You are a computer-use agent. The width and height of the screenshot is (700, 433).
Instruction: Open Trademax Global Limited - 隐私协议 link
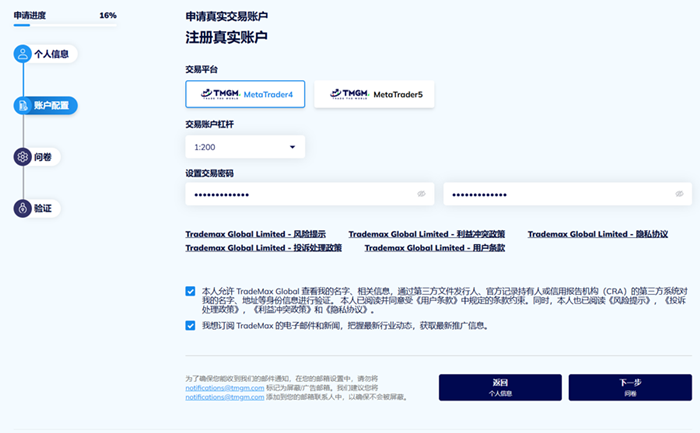tap(598, 234)
